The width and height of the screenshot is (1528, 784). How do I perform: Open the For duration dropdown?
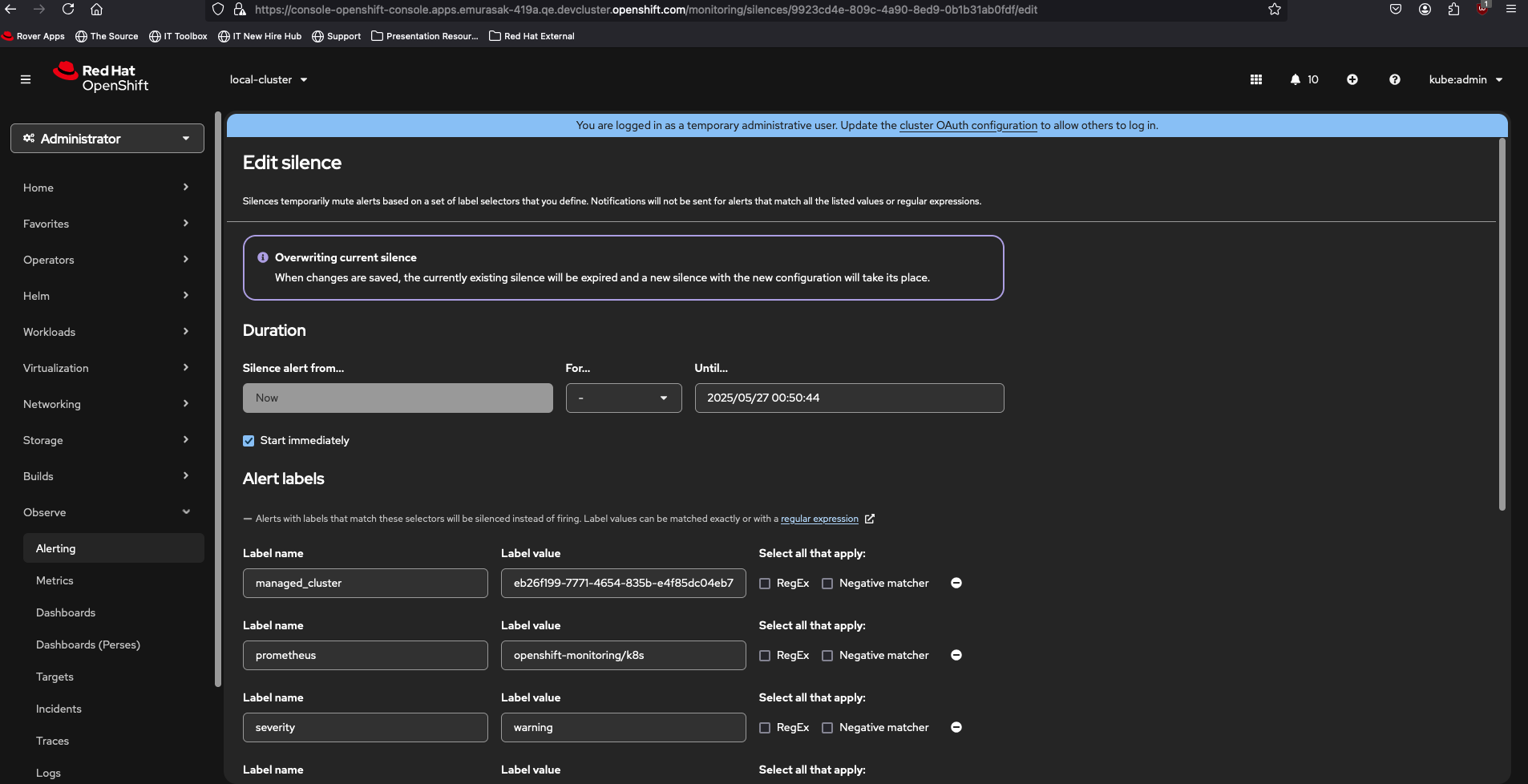coord(623,398)
